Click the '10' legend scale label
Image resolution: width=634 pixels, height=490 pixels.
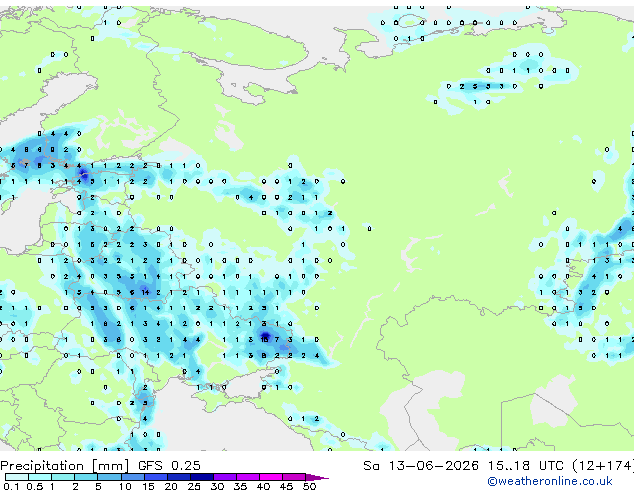pyautogui.click(x=125, y=486)
